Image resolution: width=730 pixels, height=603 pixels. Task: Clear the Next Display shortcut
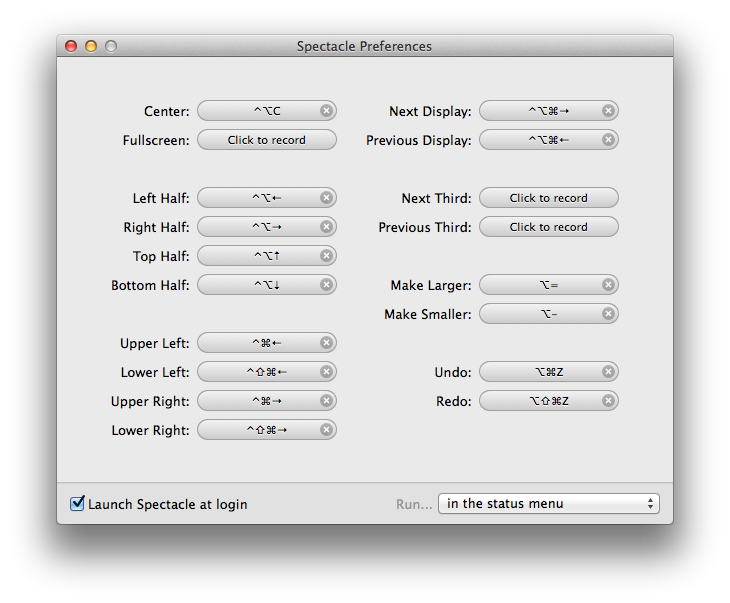[608, 111]
